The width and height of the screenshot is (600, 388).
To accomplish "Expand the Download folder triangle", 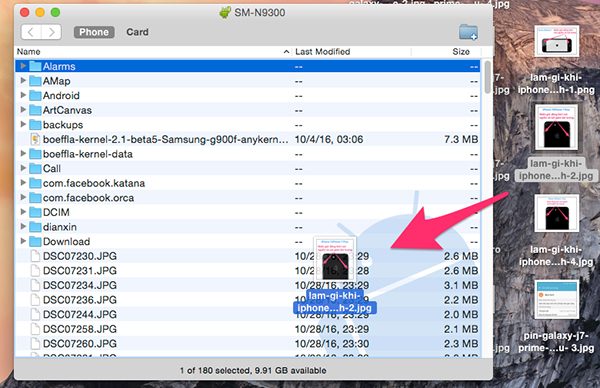I will (23, 241).
